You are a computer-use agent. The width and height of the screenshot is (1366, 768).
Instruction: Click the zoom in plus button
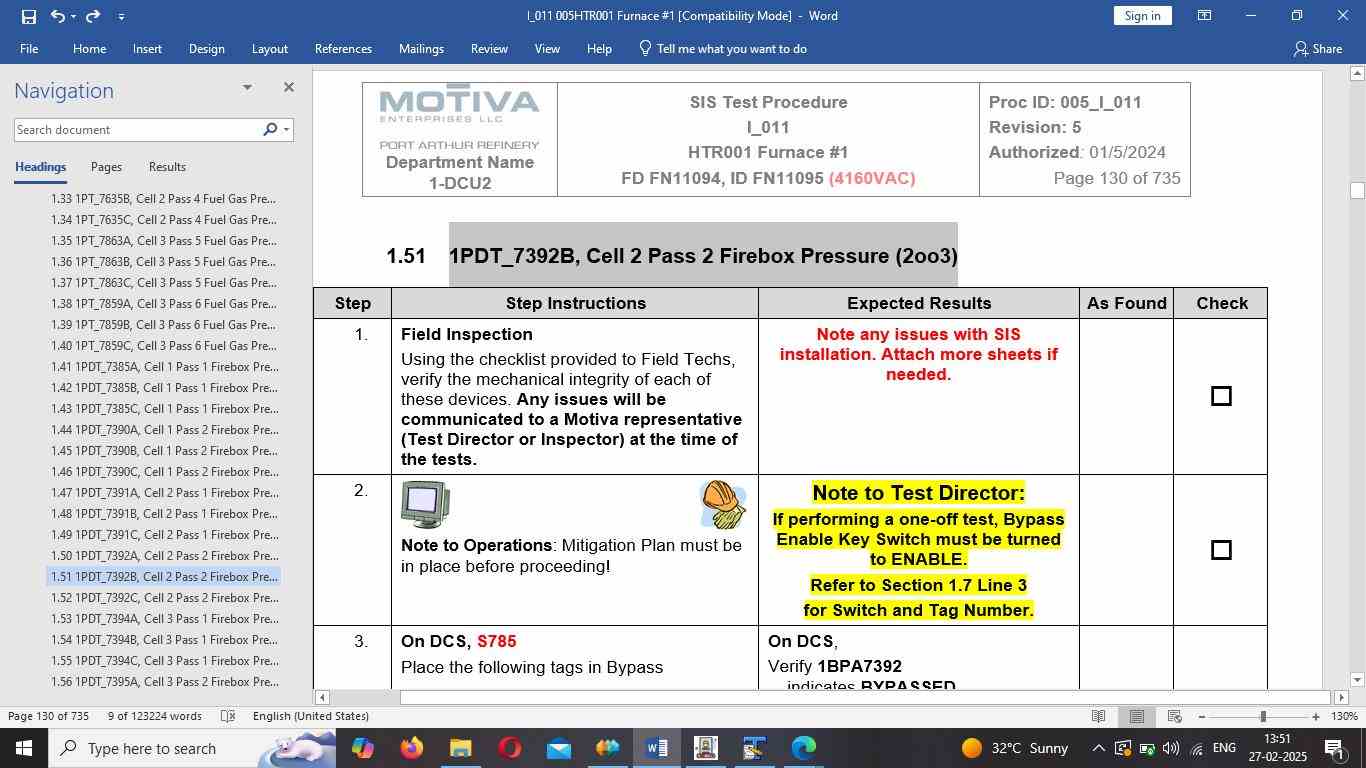[x=1316, y=717]
